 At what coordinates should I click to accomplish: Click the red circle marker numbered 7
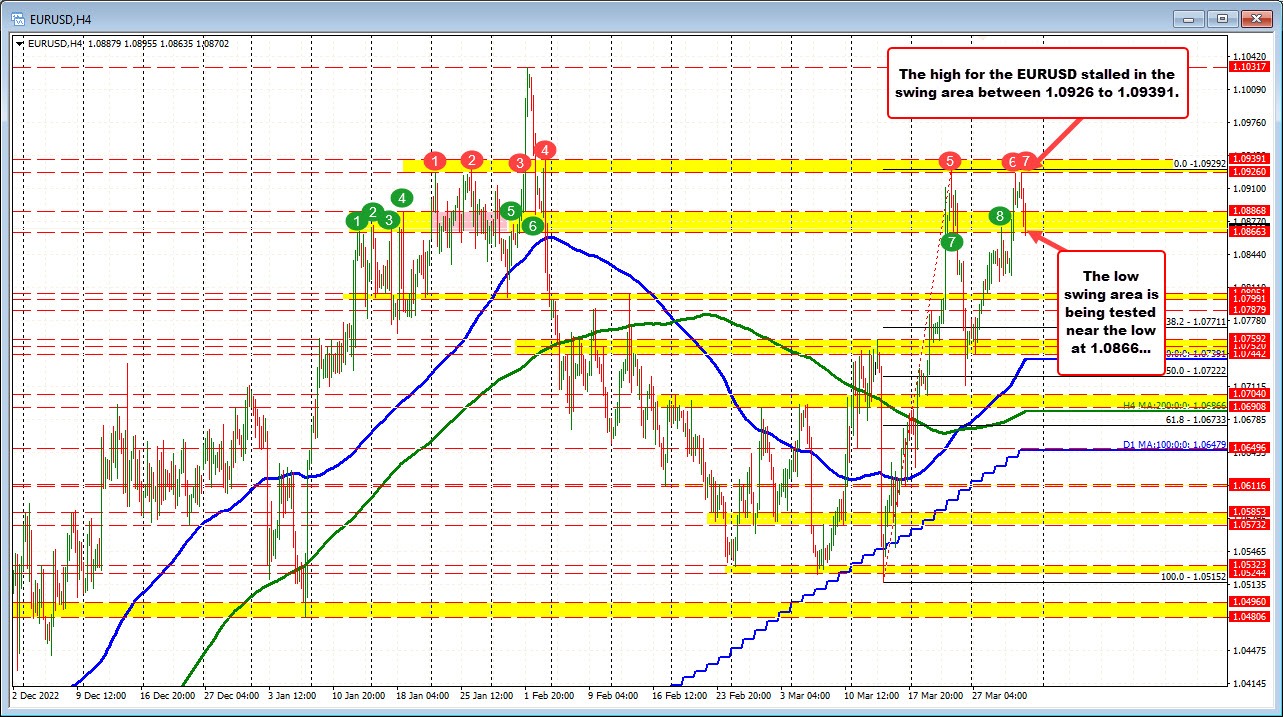[1027, 160]
